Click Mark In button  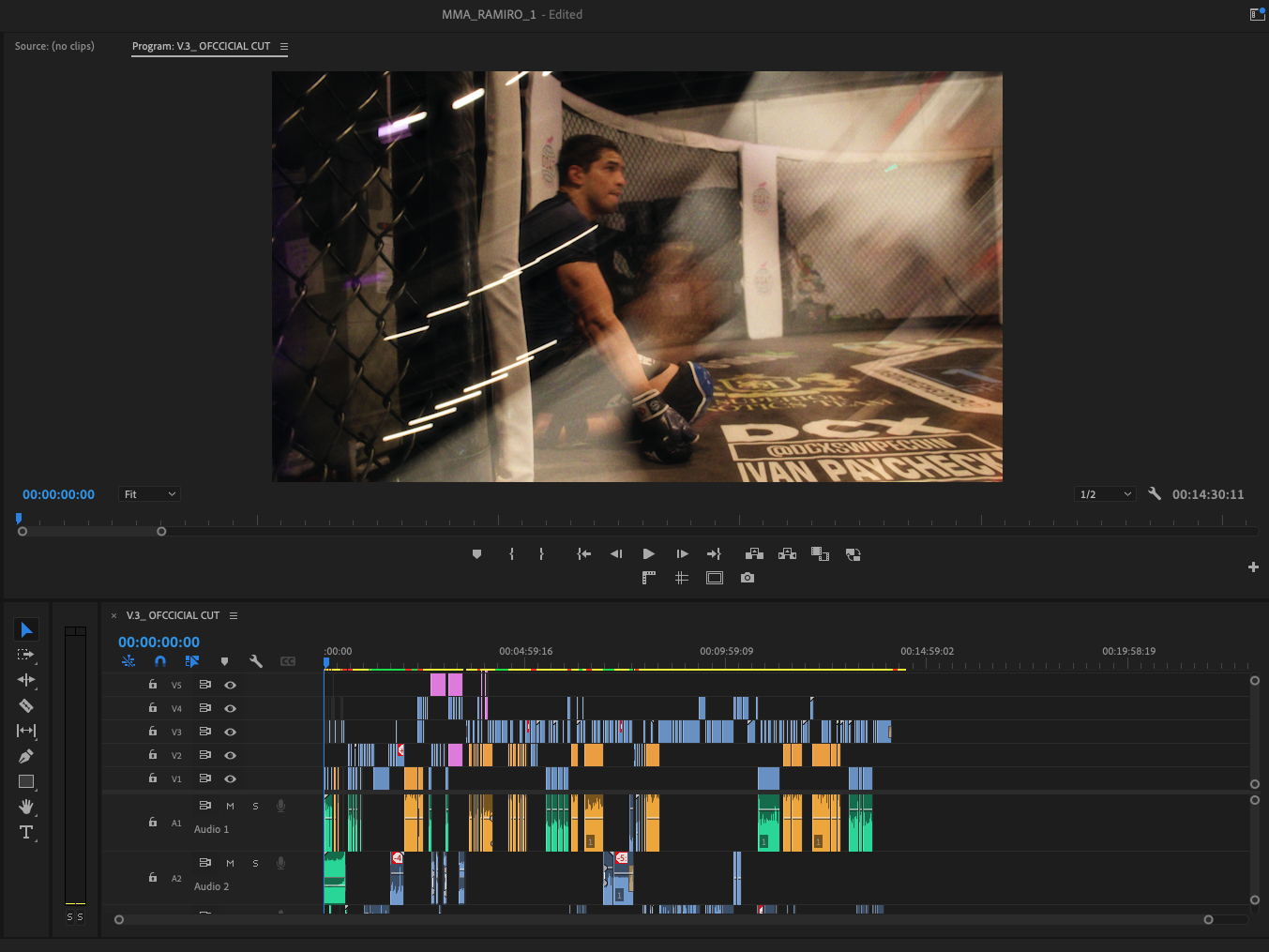[511, 554]
